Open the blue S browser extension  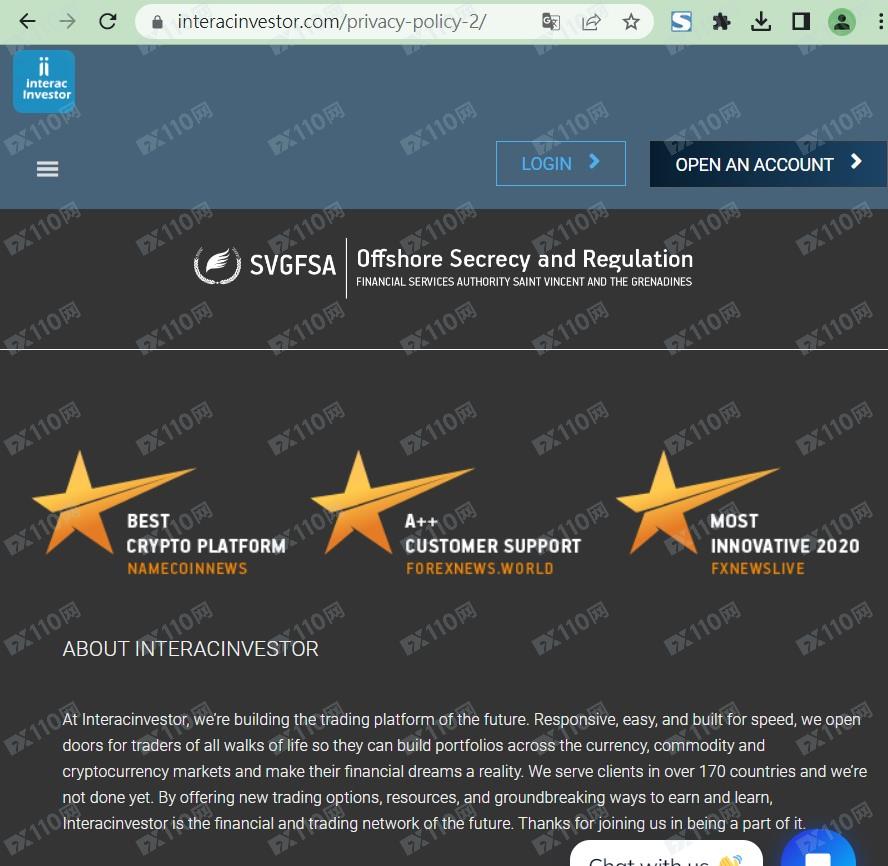point(681,22)
